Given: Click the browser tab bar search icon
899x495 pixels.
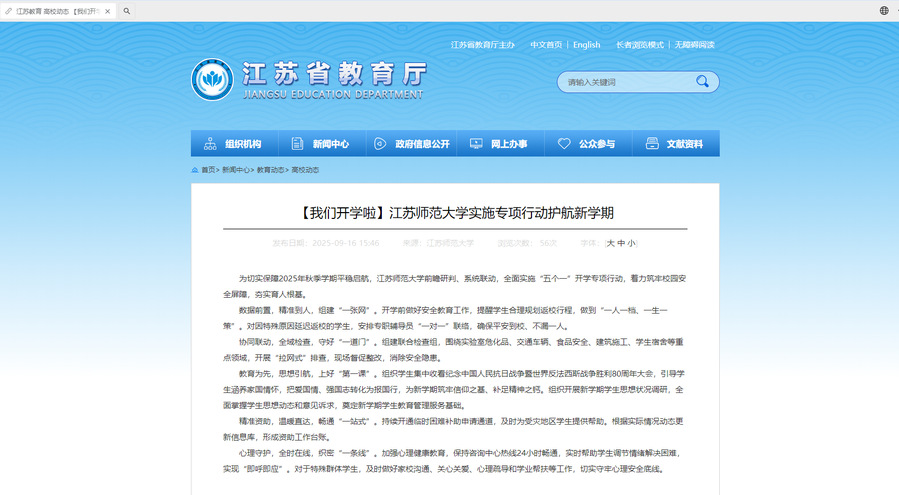Looking at the screenshot, I should 127,10.
